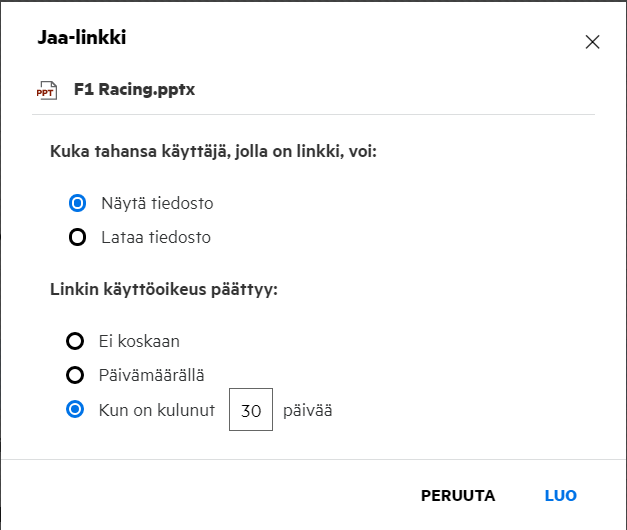
Task: Click the Lataa tiedosto label text
Action: [x=156, y=238]
